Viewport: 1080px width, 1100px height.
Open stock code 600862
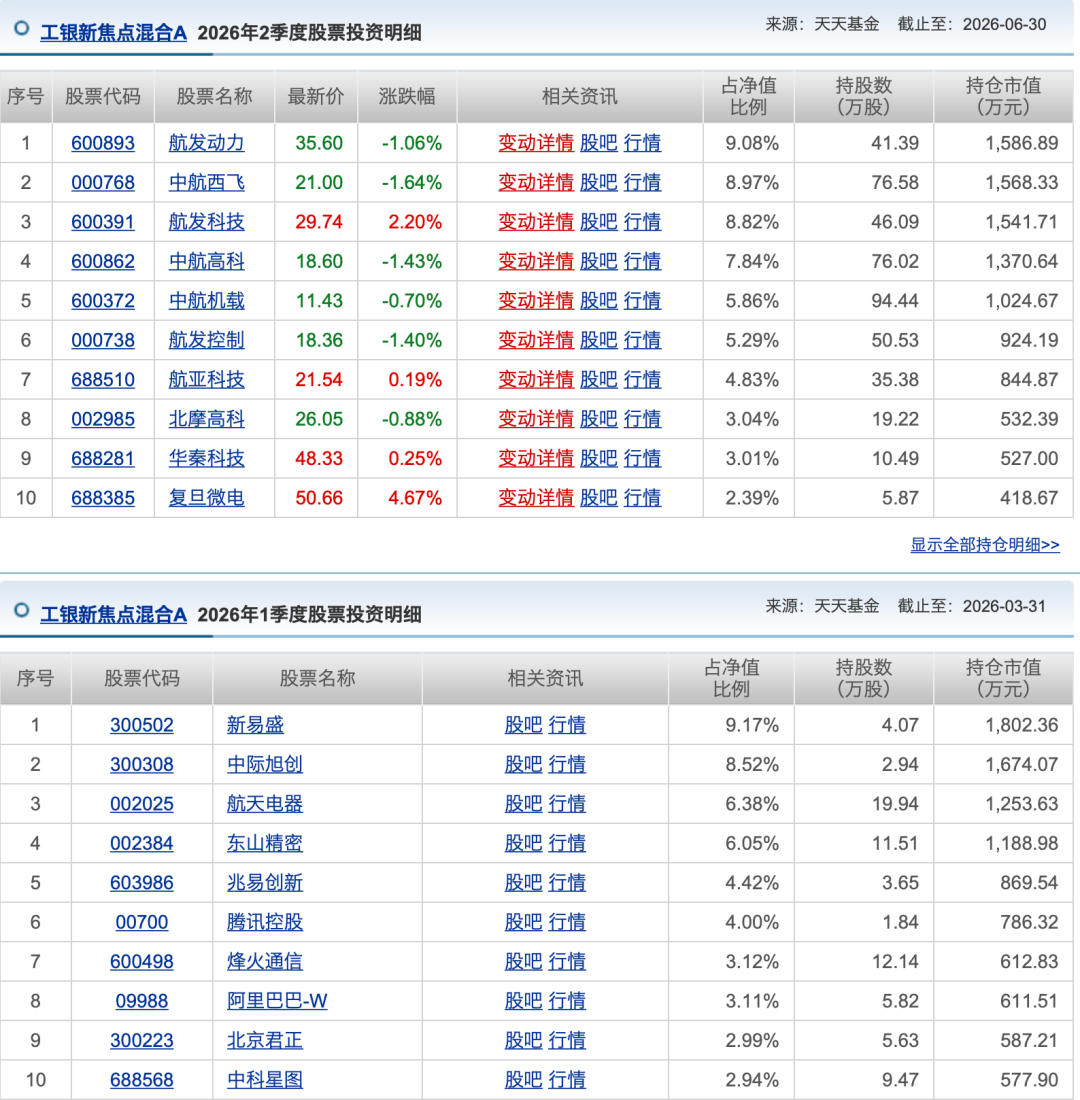coord(102,262)
